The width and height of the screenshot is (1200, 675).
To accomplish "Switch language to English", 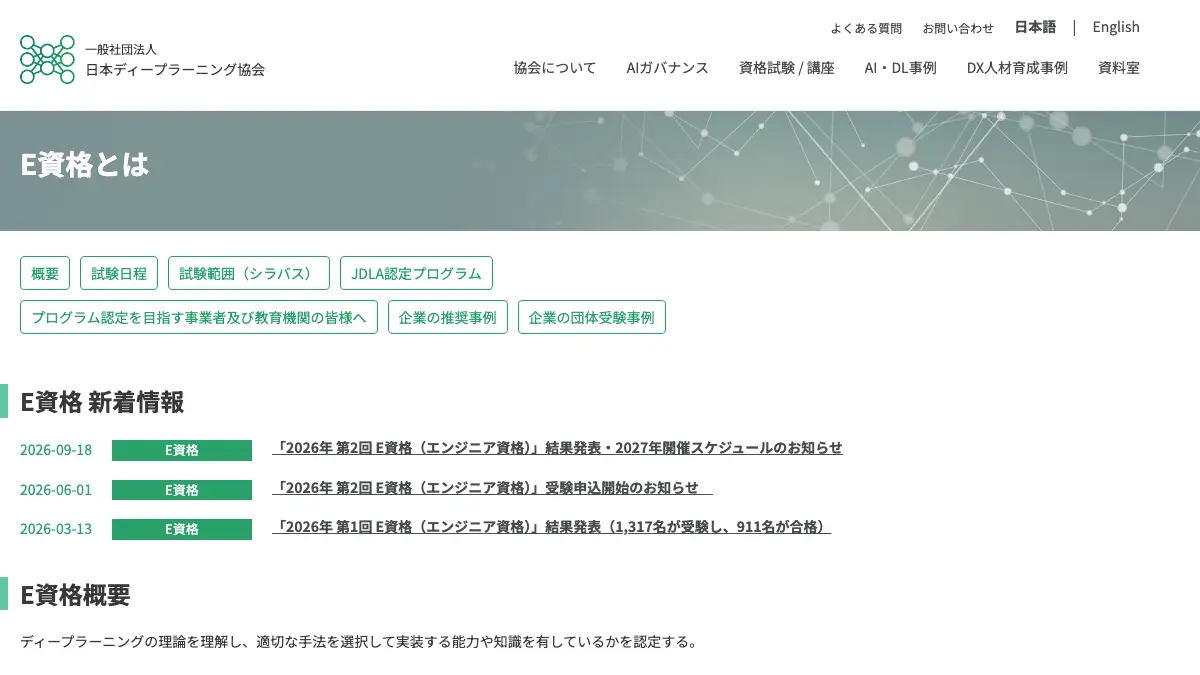I will [1116, 27].
